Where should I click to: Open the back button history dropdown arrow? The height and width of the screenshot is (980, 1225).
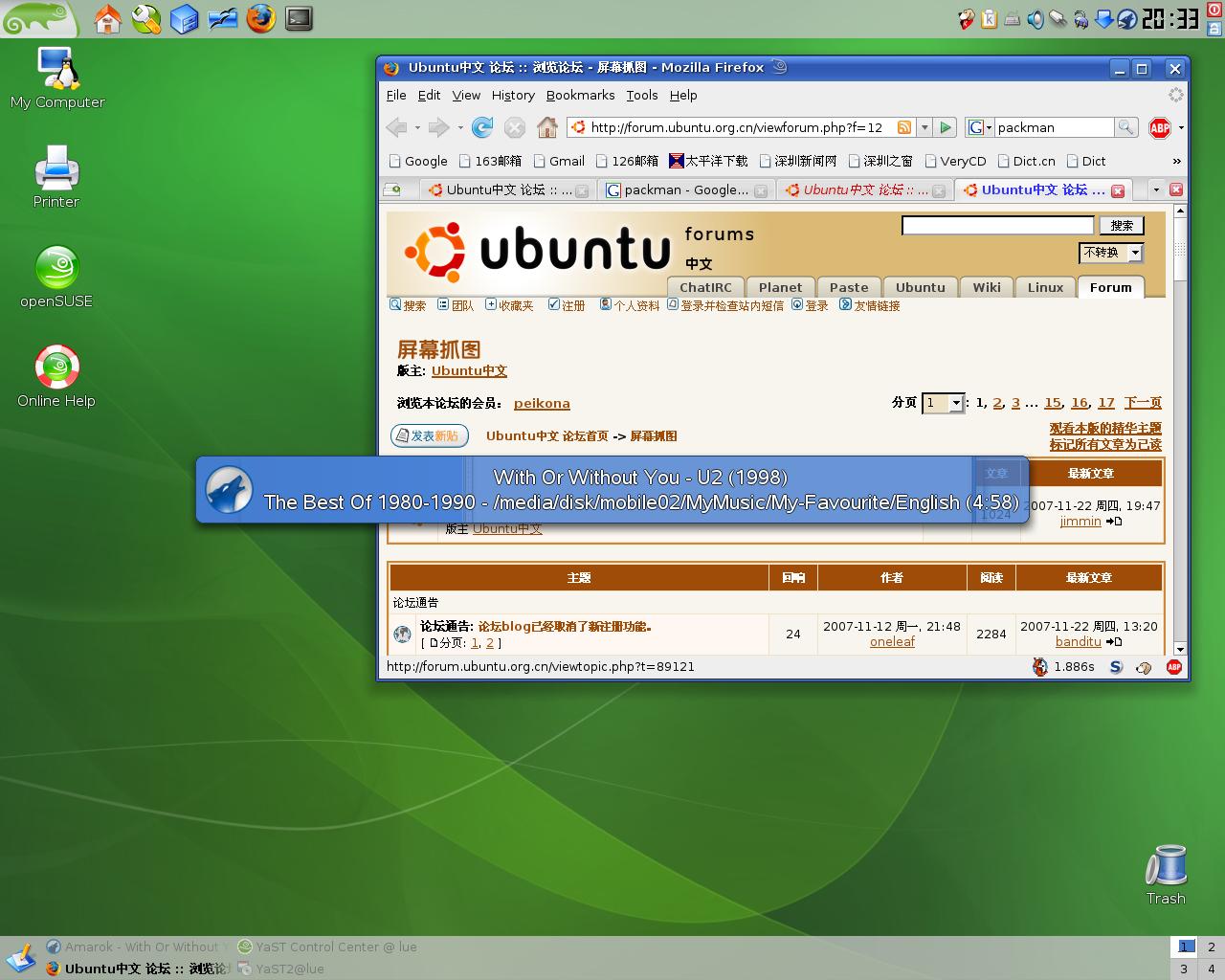click(x=417, y=127)
